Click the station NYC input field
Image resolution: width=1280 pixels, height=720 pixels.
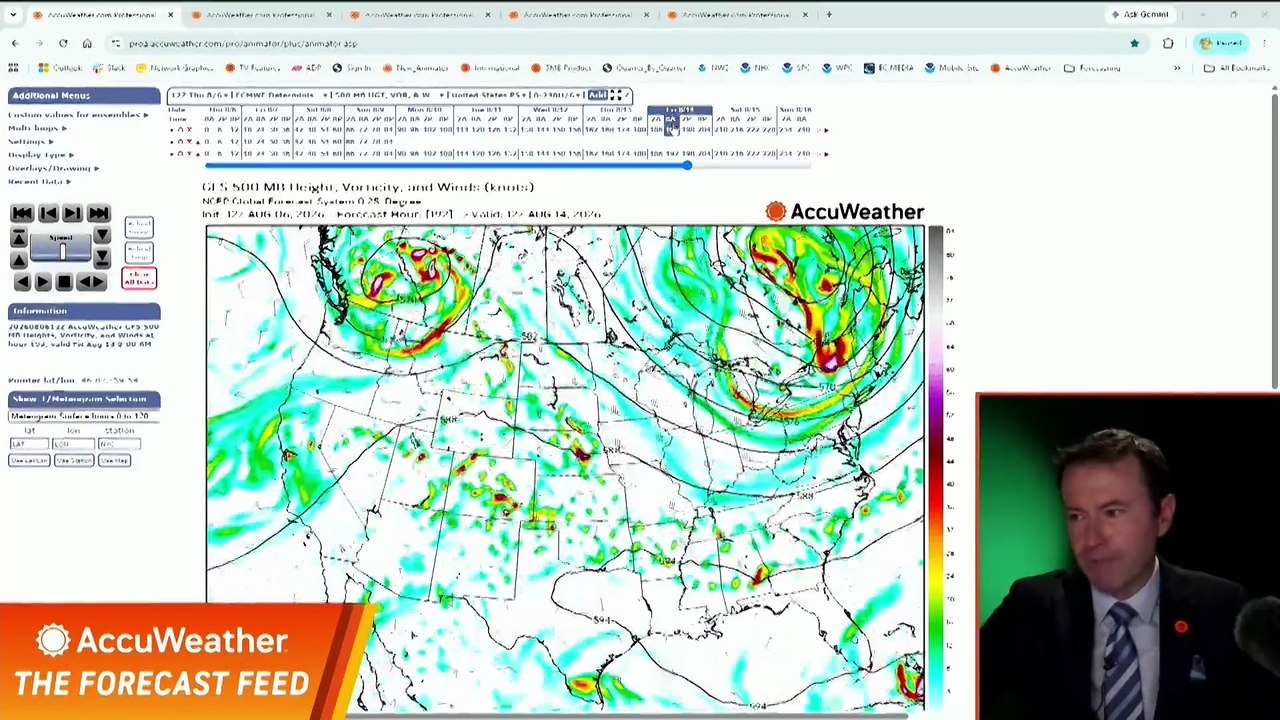coord(119,444)
